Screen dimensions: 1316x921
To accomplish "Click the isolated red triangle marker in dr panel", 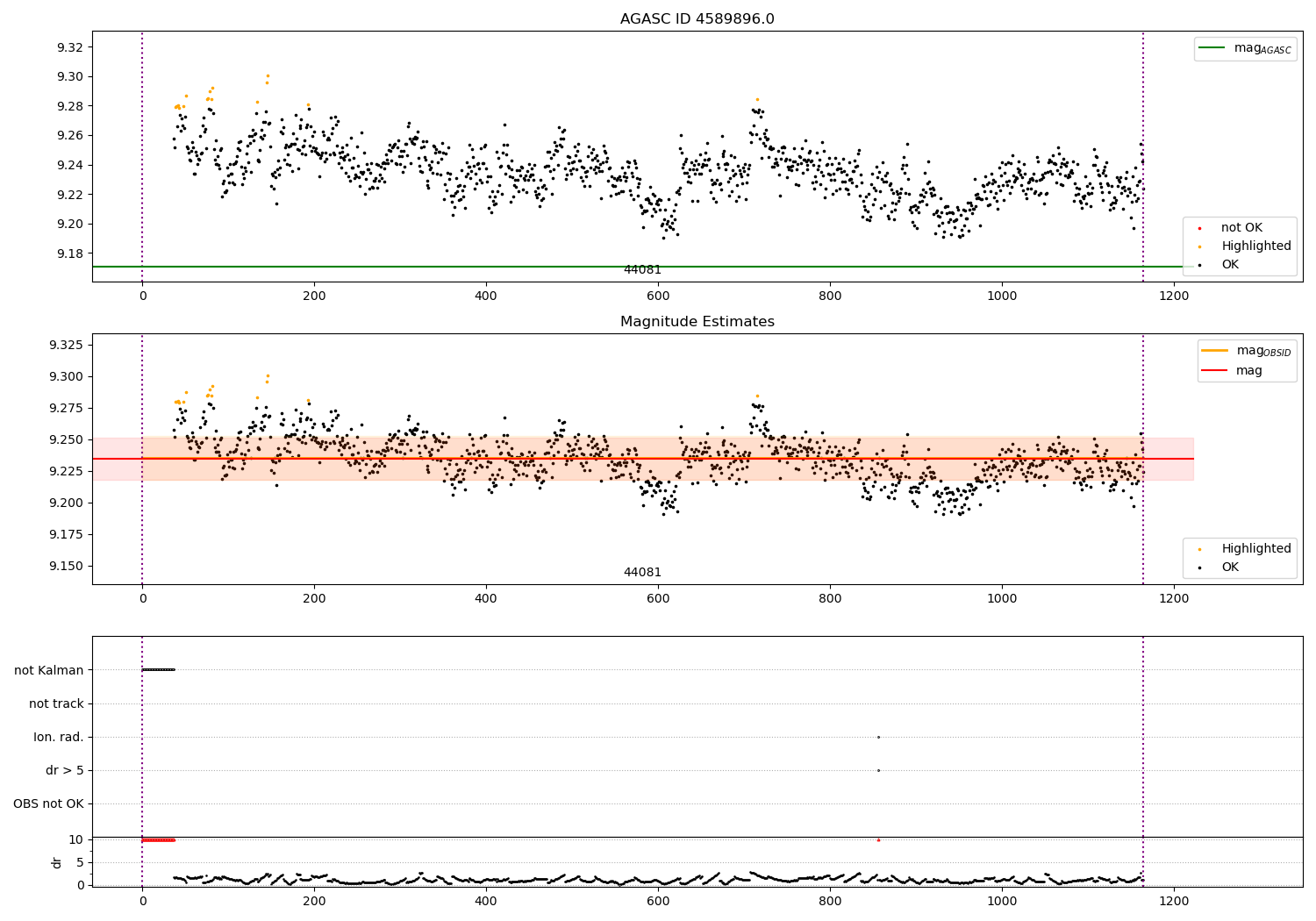I will [x=878, y=839].
